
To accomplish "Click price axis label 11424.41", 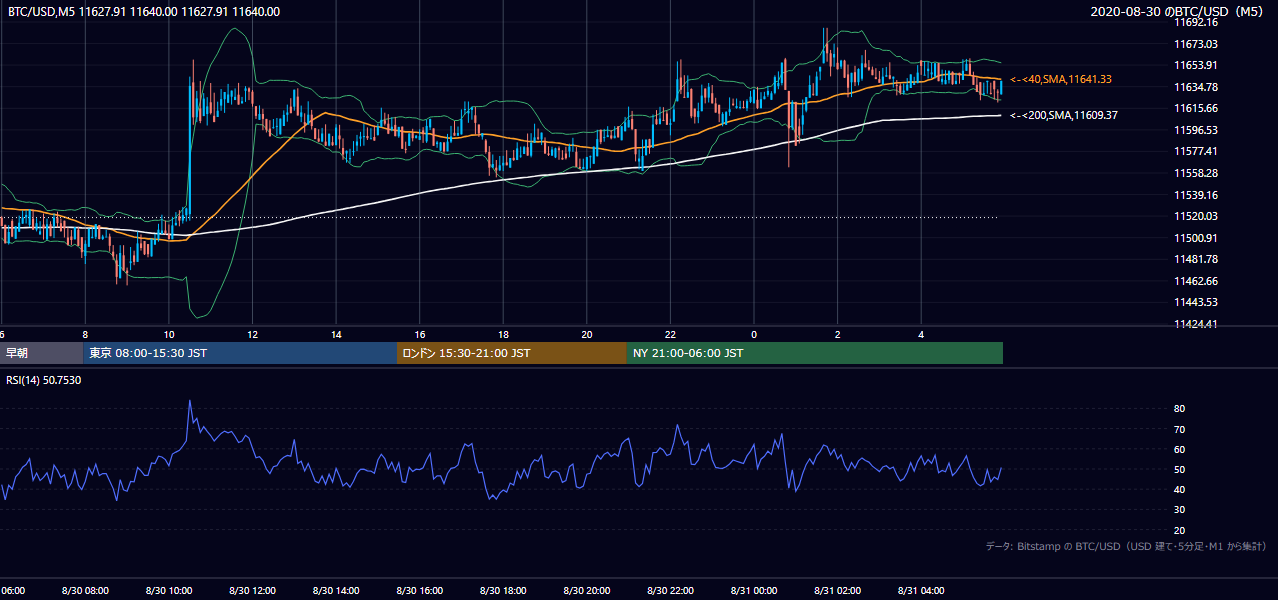I will click(x=1196, y=324).
